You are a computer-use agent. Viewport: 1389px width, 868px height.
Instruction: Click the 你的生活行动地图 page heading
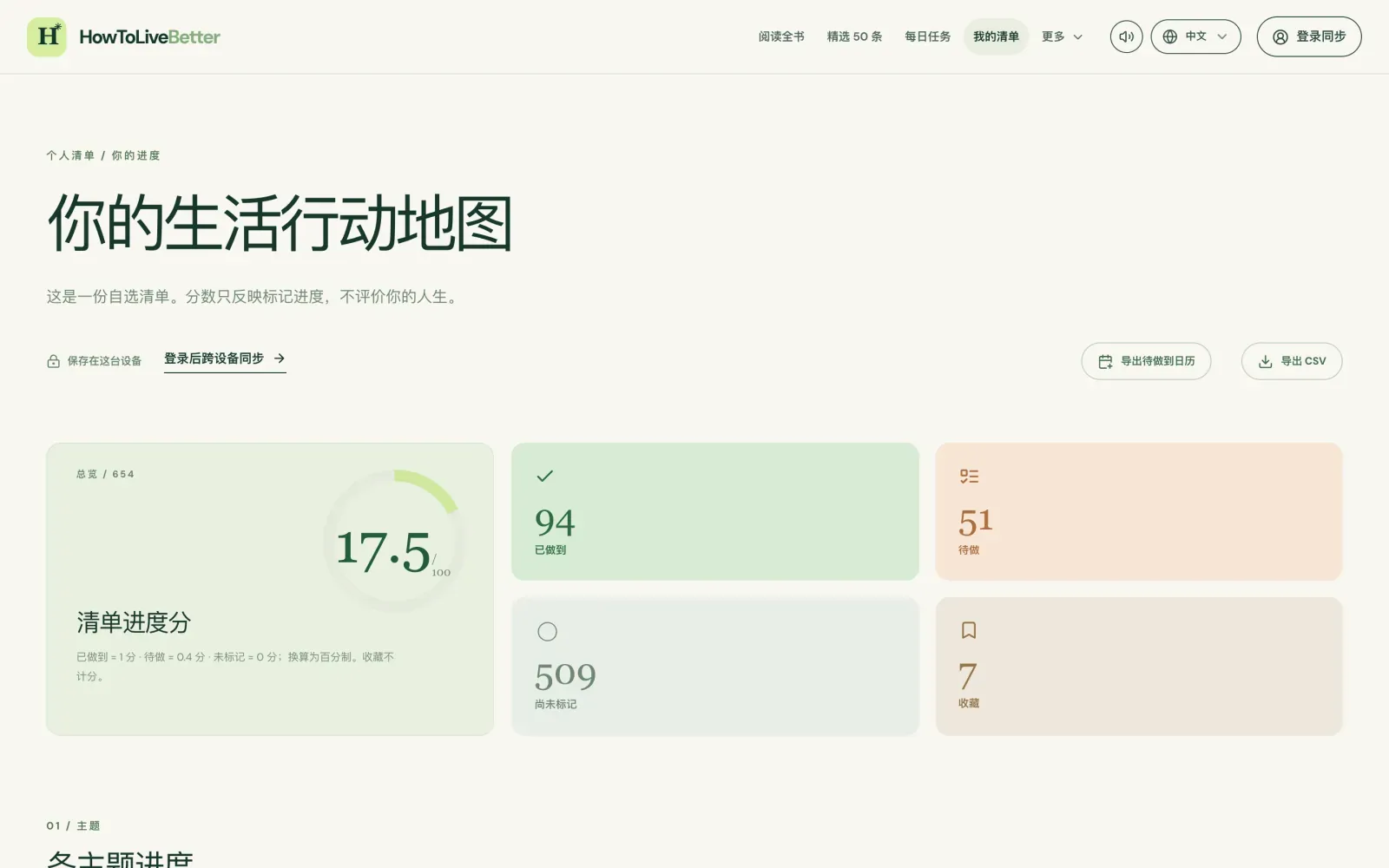click(280, 223)
